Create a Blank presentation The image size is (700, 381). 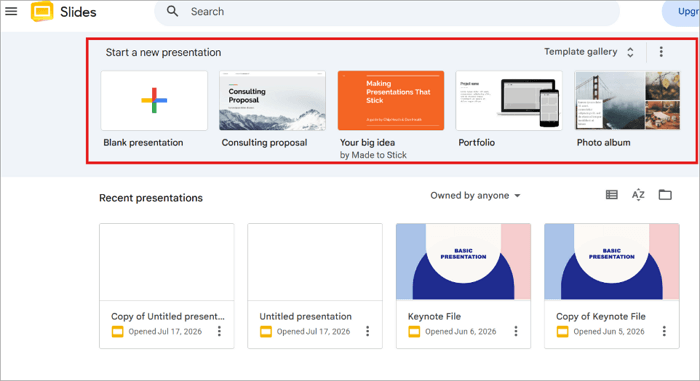click(x=154, y=100)
